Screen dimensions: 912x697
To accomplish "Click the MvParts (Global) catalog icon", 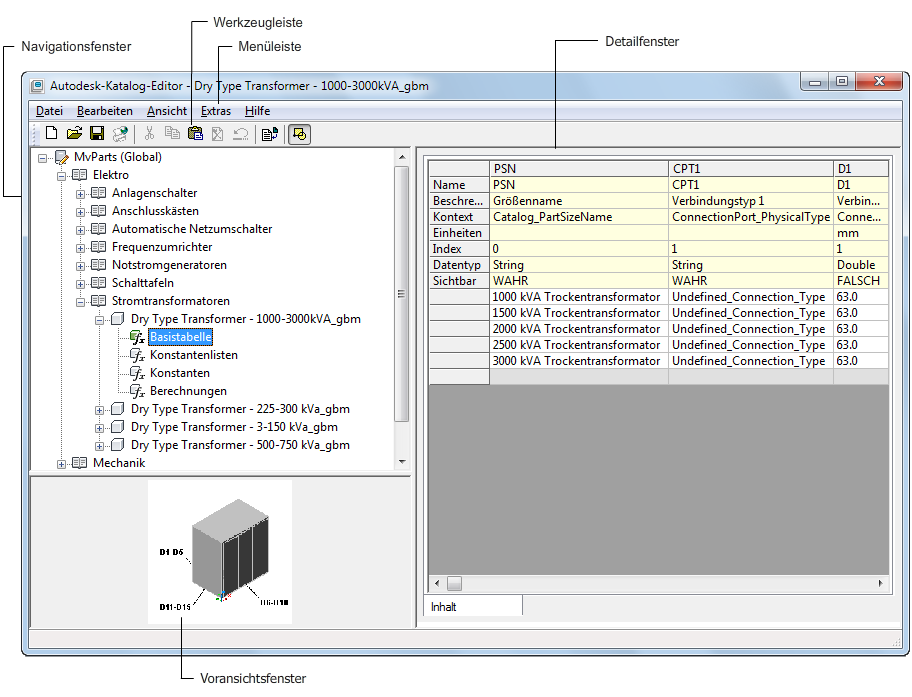I will (x=62, y=157).
